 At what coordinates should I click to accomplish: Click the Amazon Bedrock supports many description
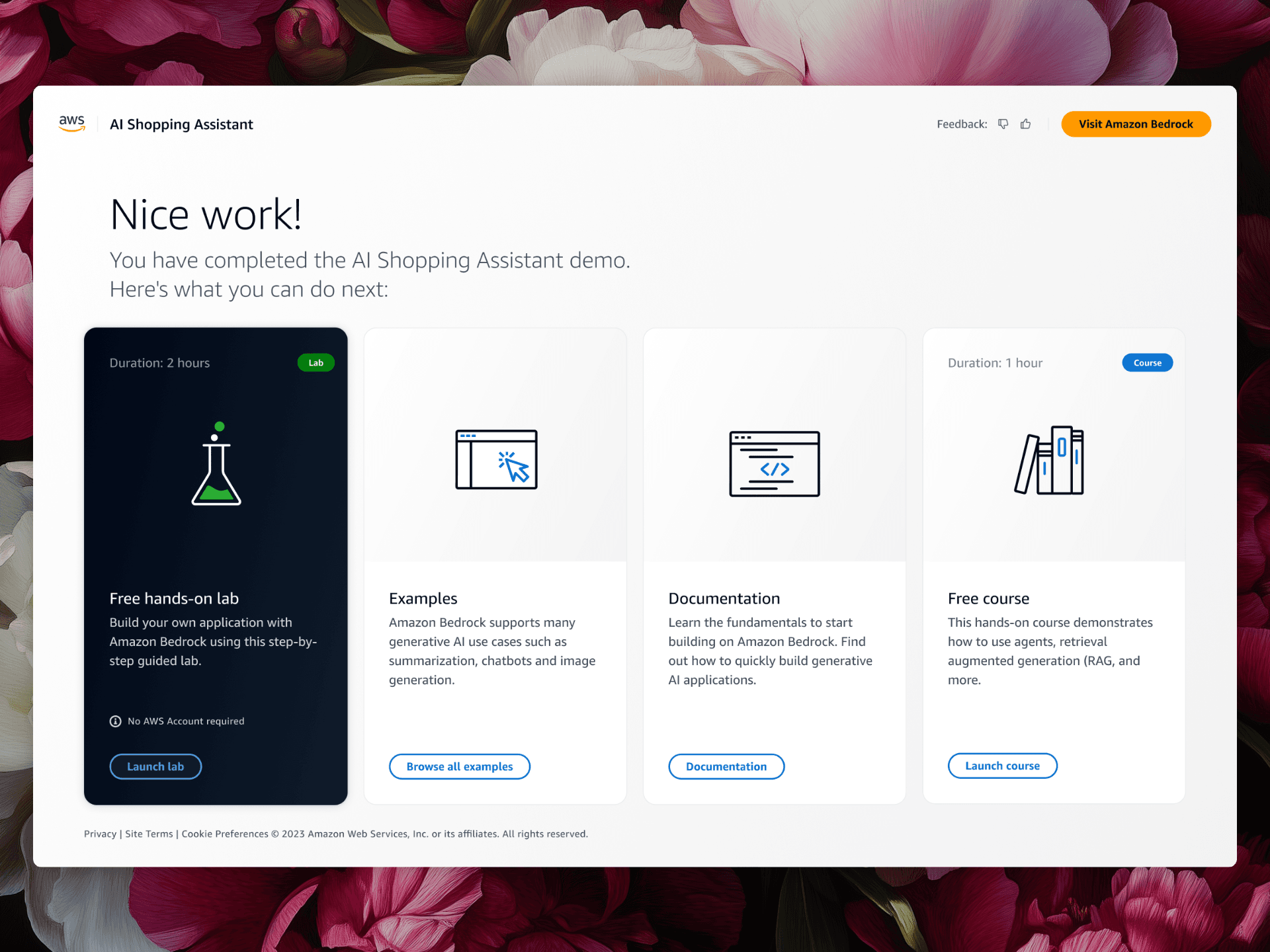point(492,651)
